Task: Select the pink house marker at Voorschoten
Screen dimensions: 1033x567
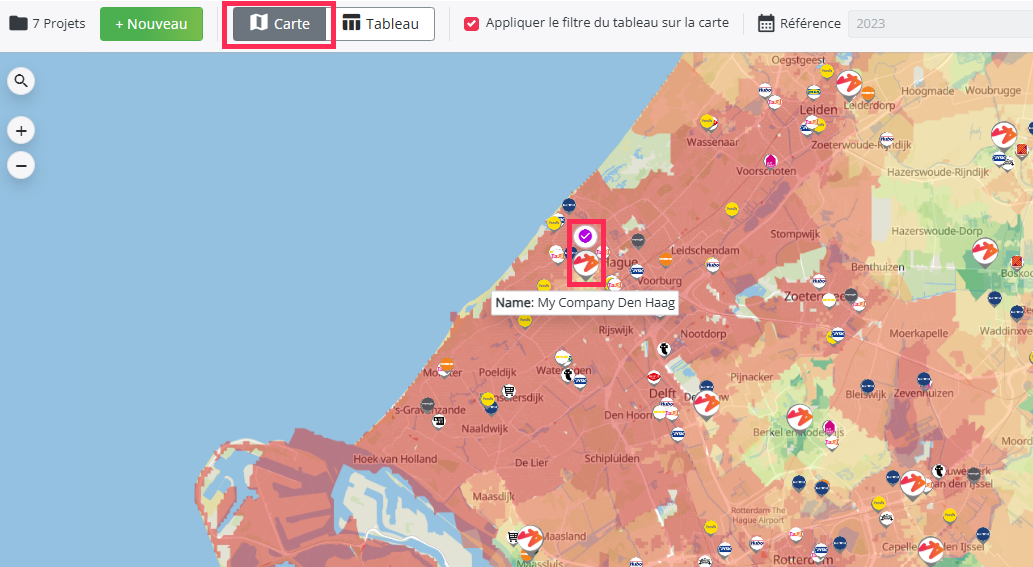Action: (x=770, y=161)
